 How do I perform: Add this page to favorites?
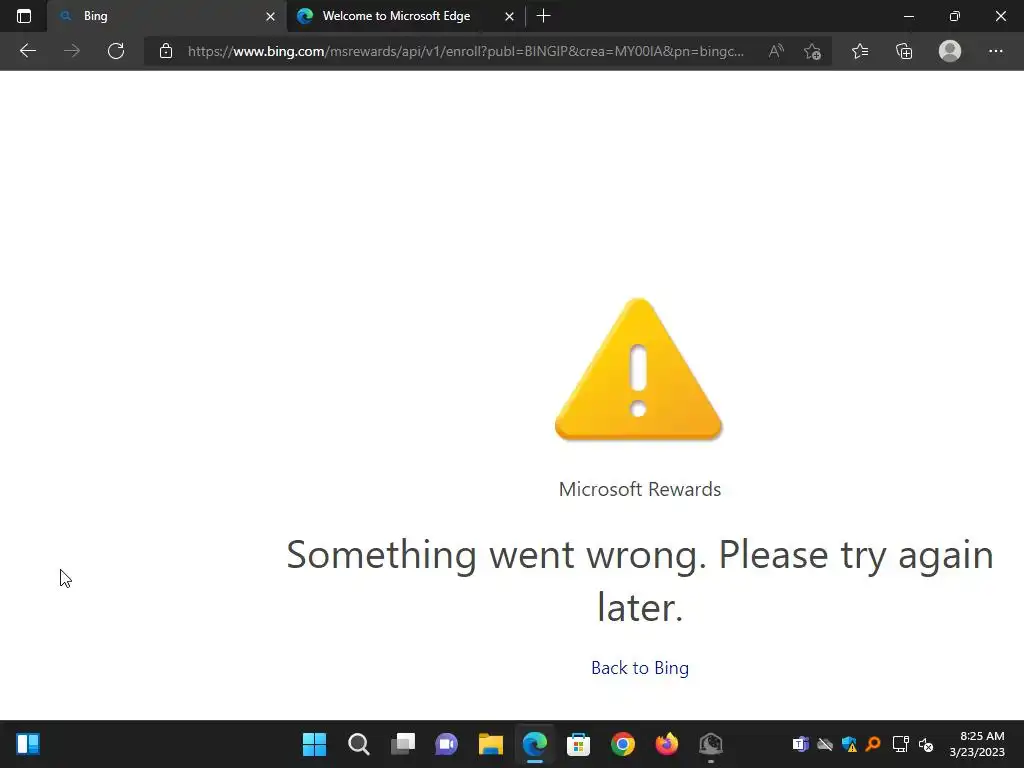(812, 51)
